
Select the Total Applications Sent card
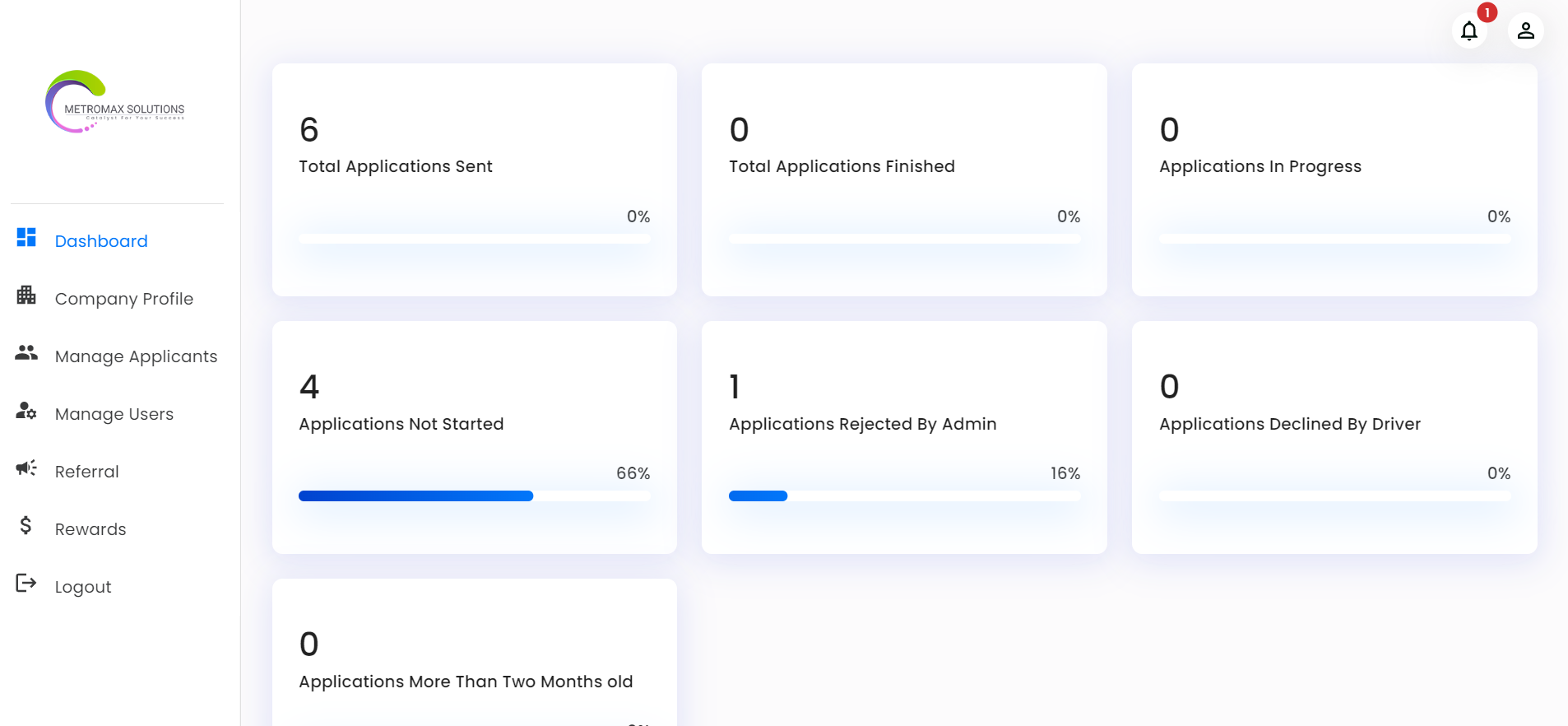(475, 179)
